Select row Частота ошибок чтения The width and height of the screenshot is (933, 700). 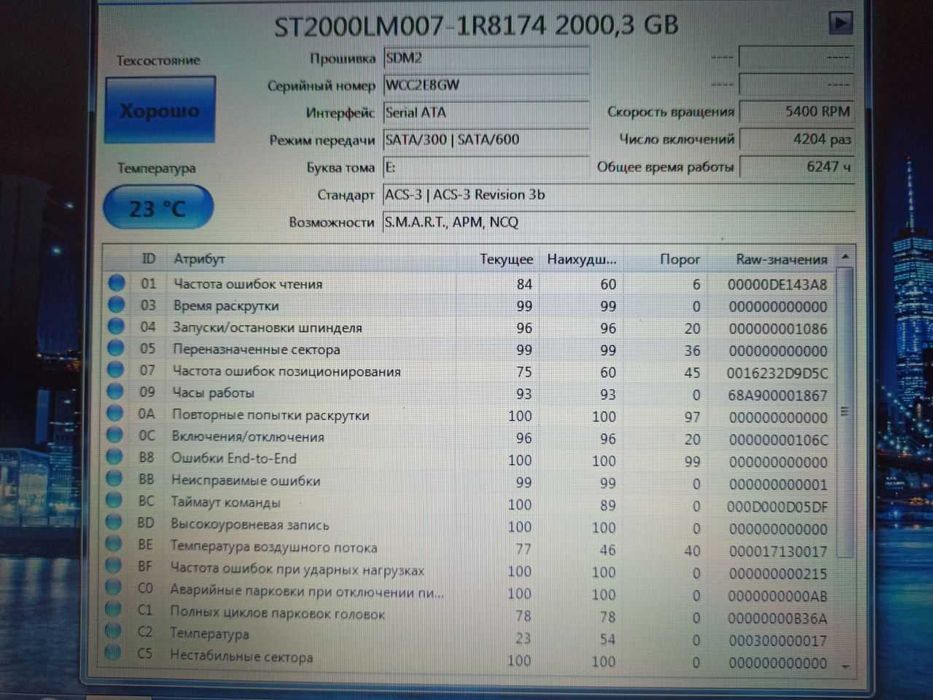coord(469,284)
